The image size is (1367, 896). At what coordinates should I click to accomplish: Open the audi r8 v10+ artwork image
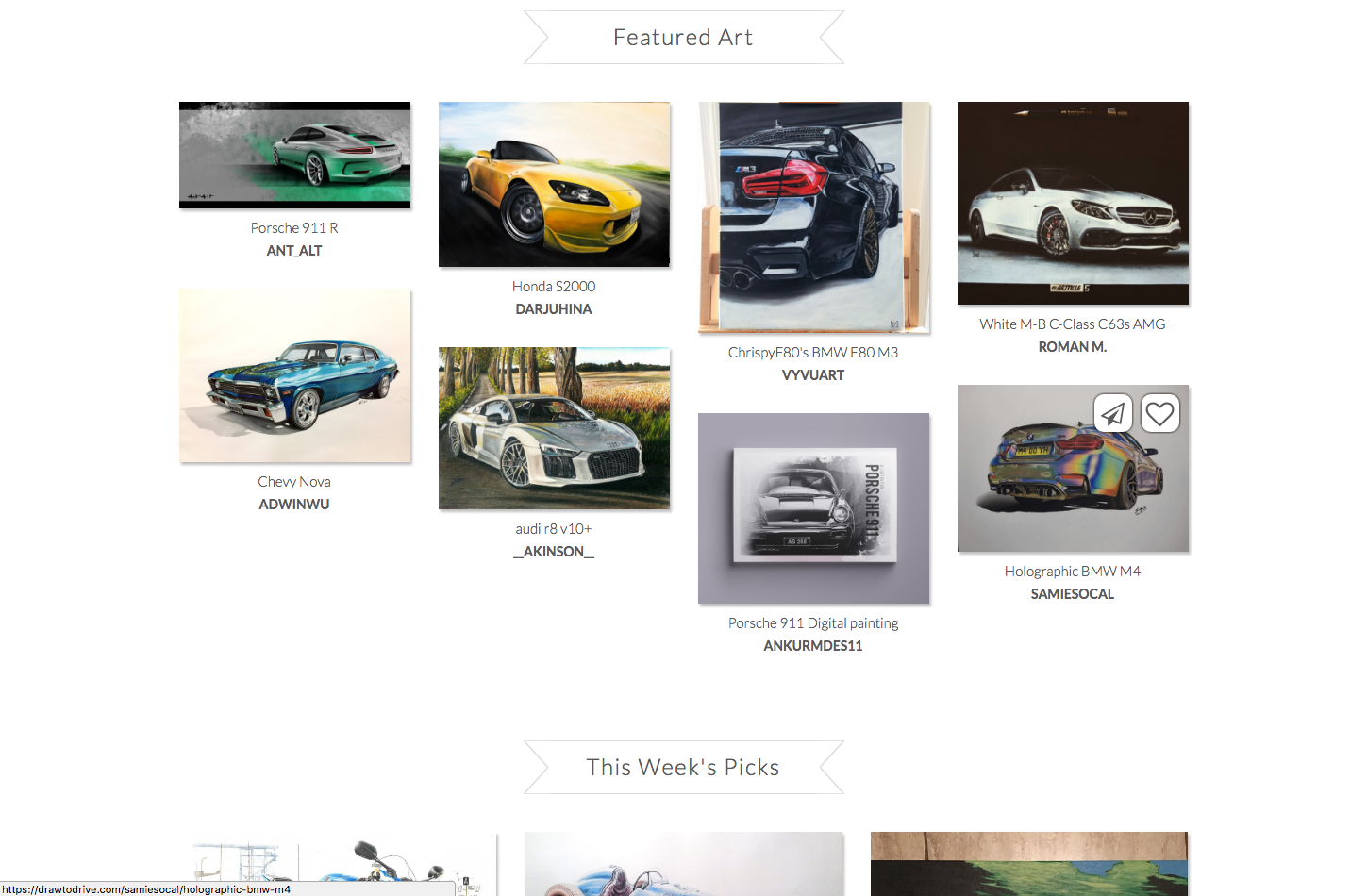click(x=554, y=428)
